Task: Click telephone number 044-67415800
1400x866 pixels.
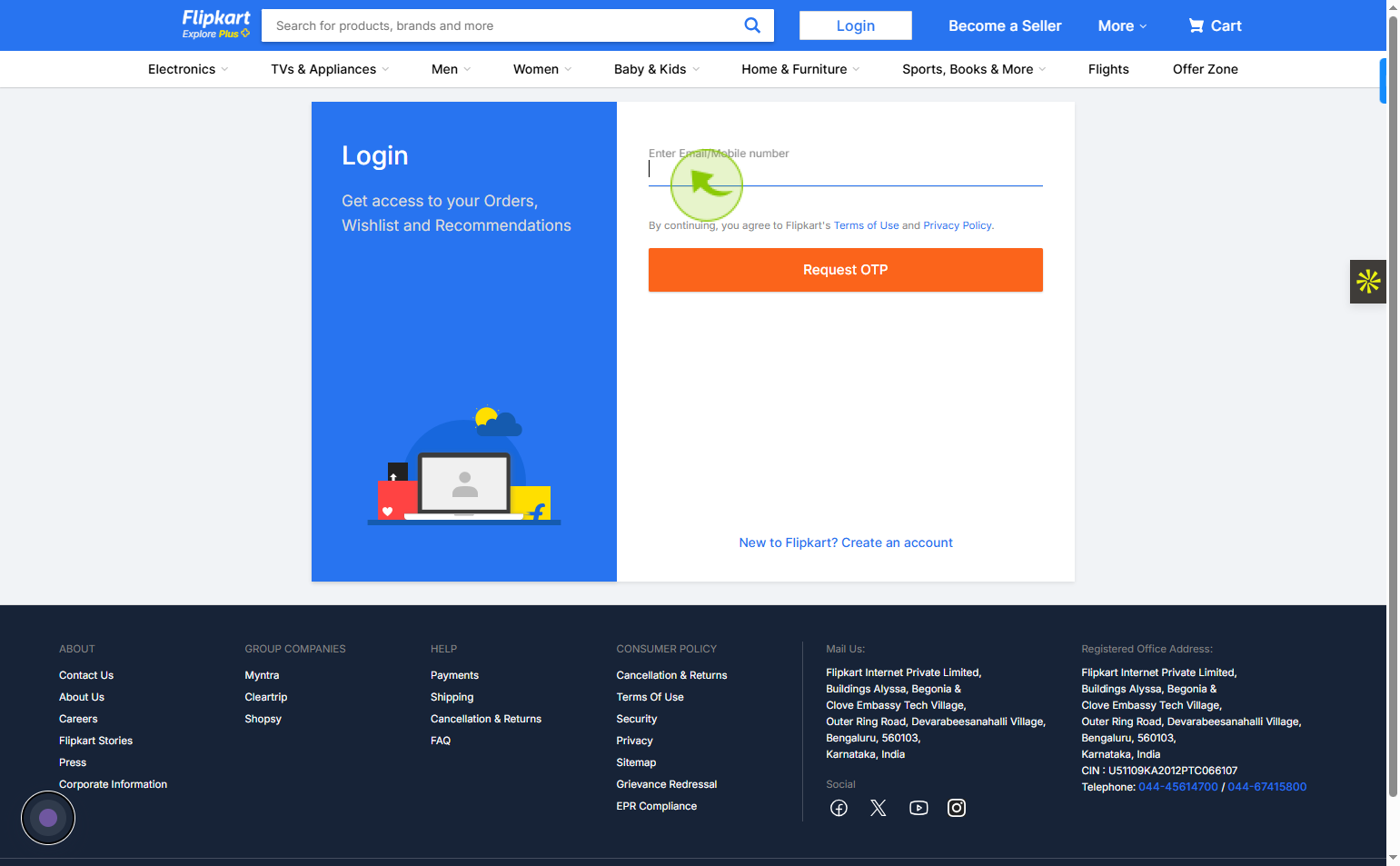Action: pos(1266,787)
